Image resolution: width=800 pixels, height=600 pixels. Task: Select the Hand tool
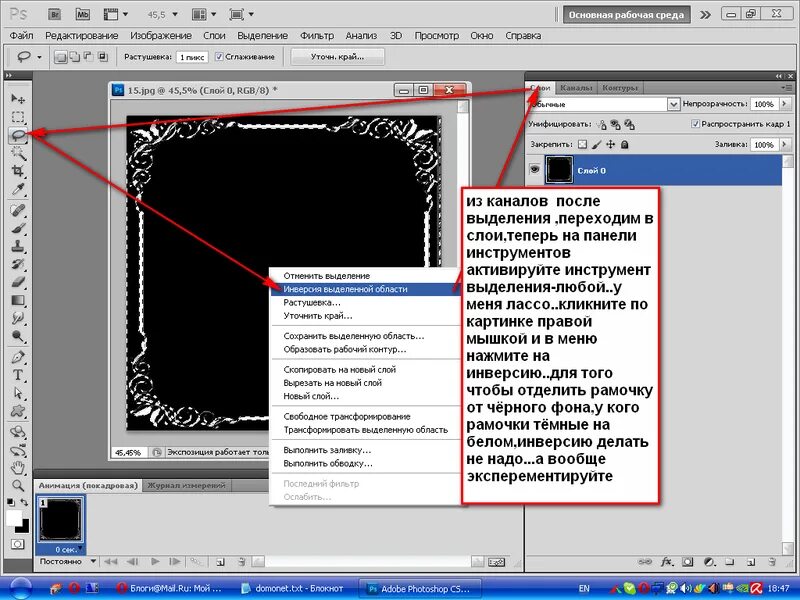[x=18, y=467]
